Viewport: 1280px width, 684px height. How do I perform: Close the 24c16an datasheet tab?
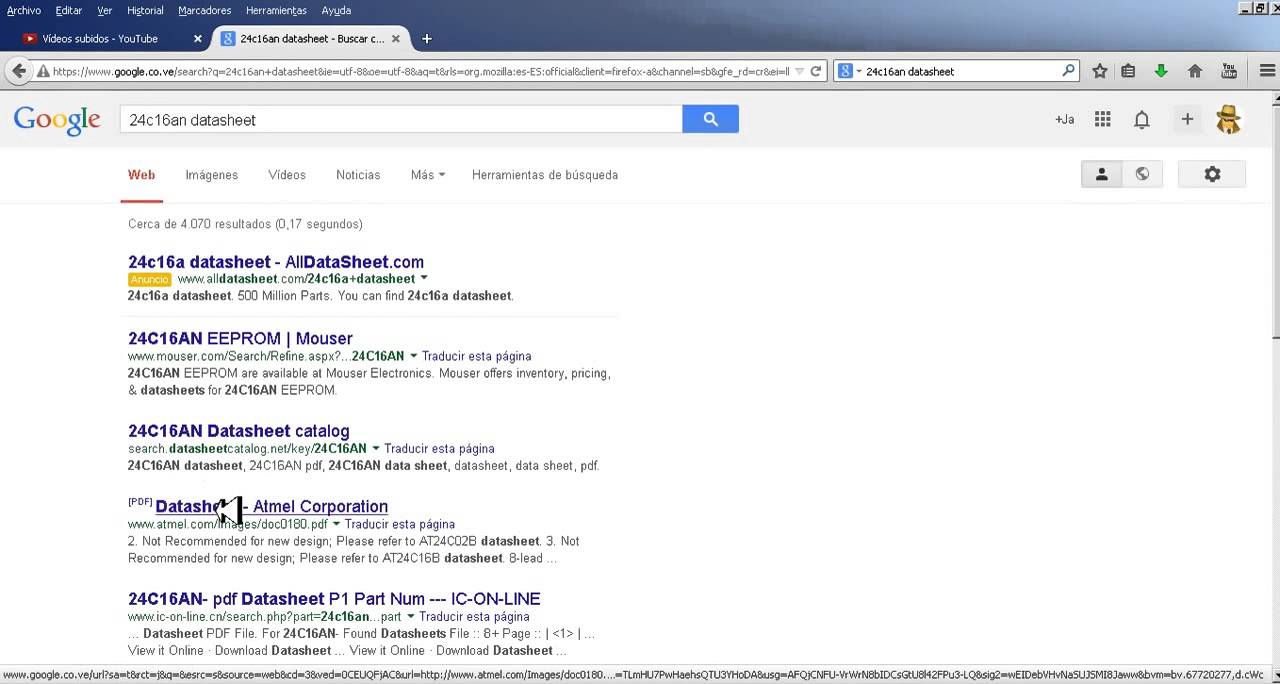pyautogui.click(x=396, y=39)
